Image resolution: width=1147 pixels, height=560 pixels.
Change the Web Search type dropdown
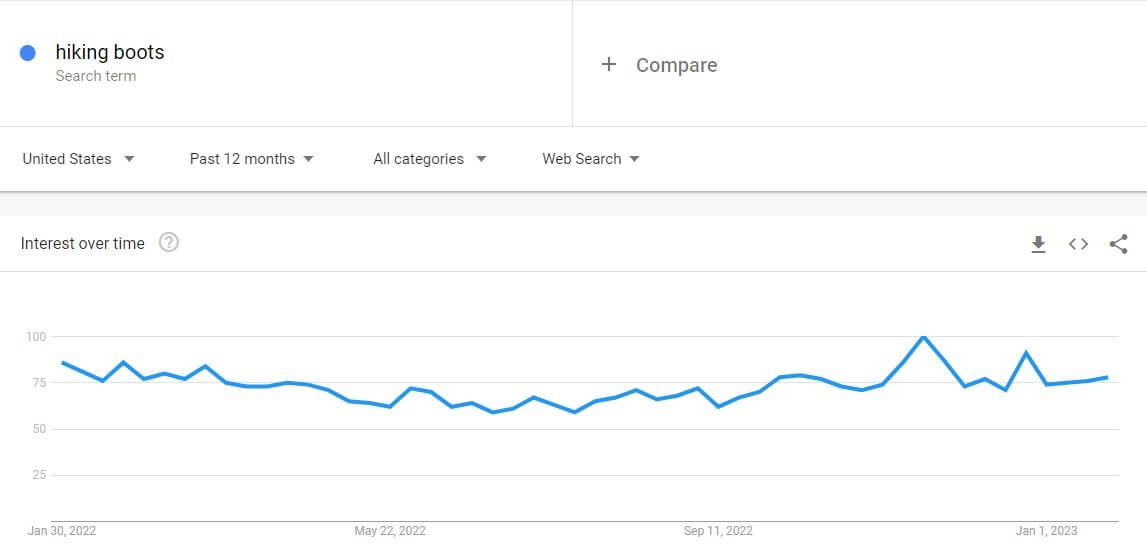tap(590, 159)
